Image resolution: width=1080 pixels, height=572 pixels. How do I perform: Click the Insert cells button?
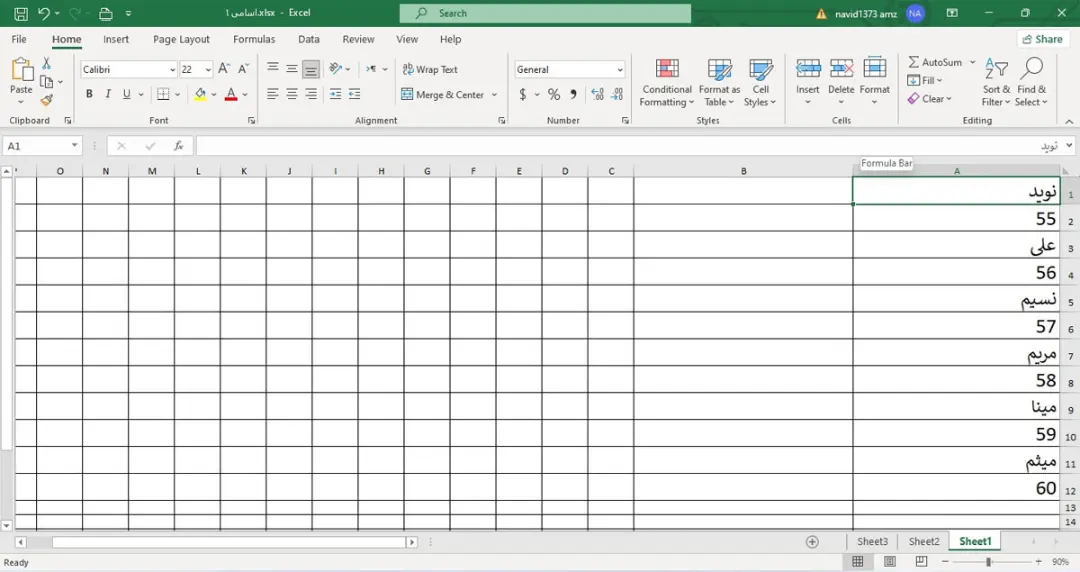[x=808, y=83]
